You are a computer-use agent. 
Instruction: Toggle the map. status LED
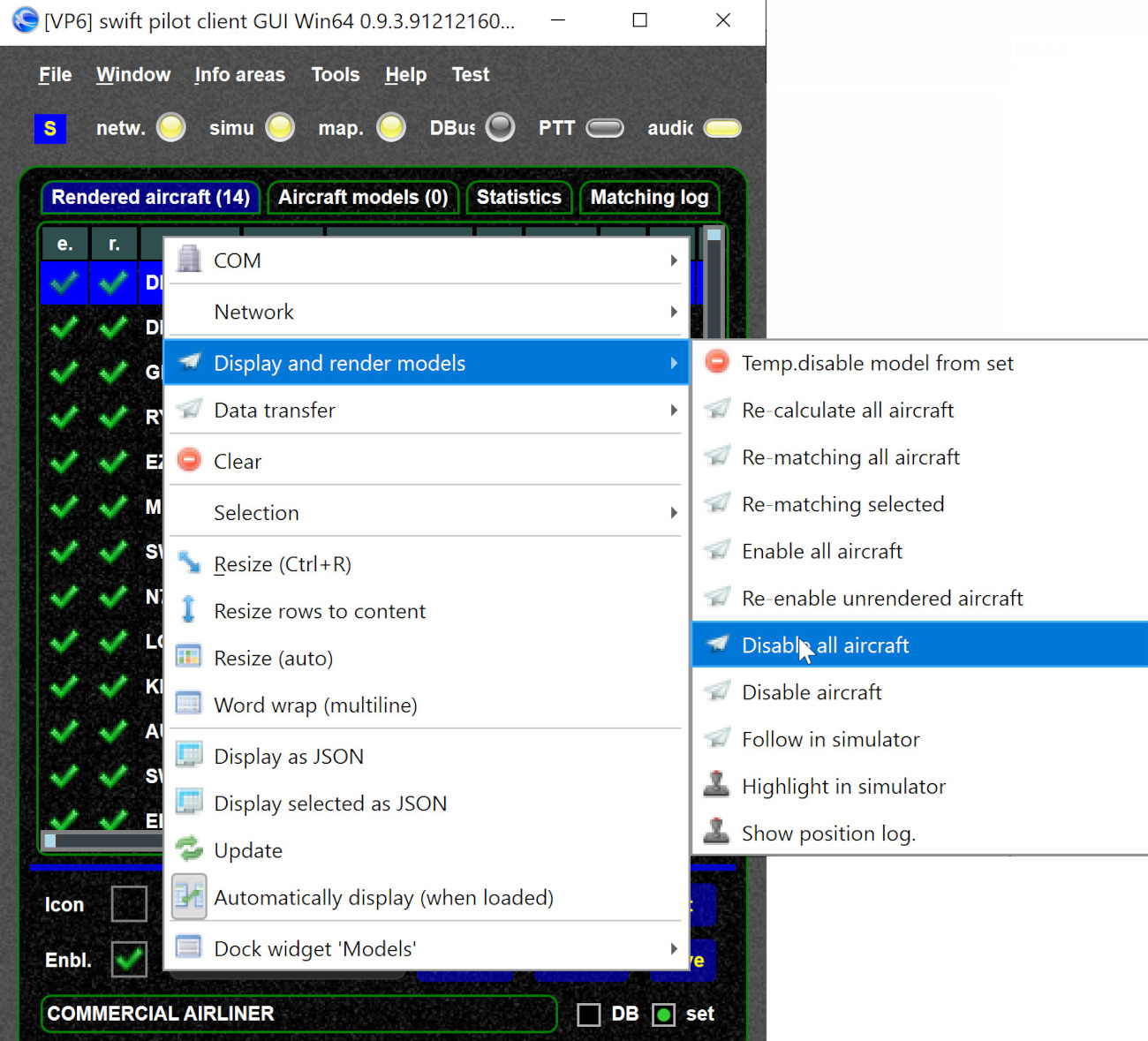coord(391,128)
